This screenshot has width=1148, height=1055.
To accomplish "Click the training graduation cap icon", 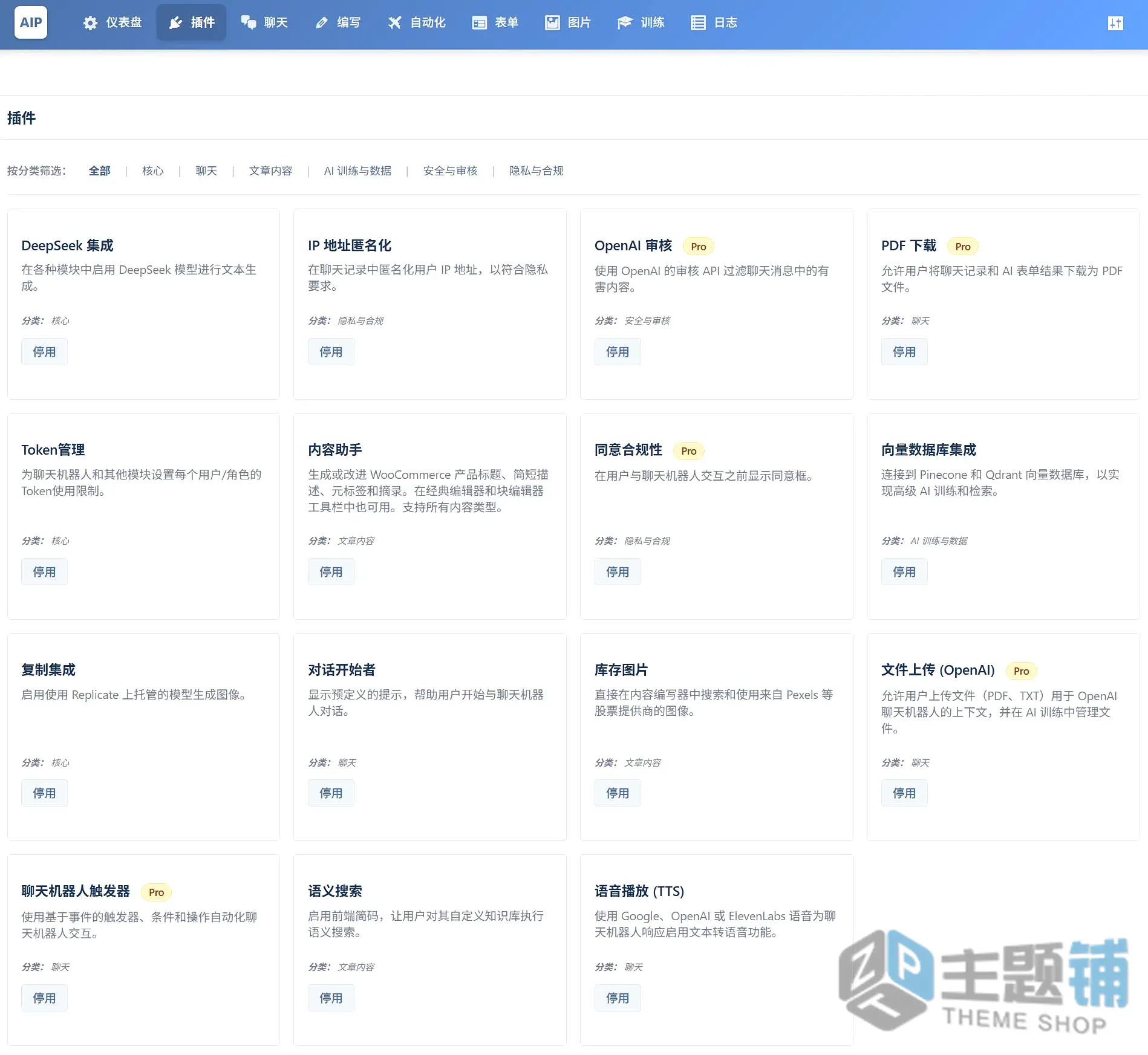I will coord(625,23).
